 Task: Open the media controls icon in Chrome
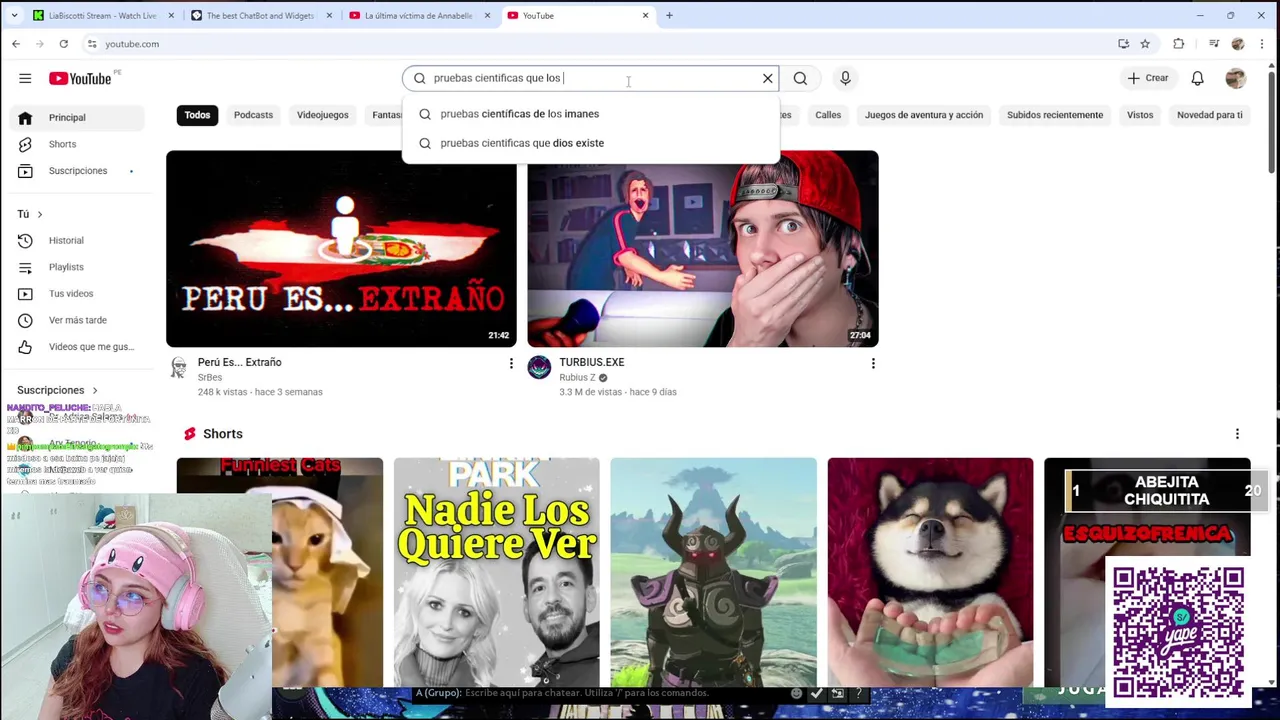click(1213, 44)
